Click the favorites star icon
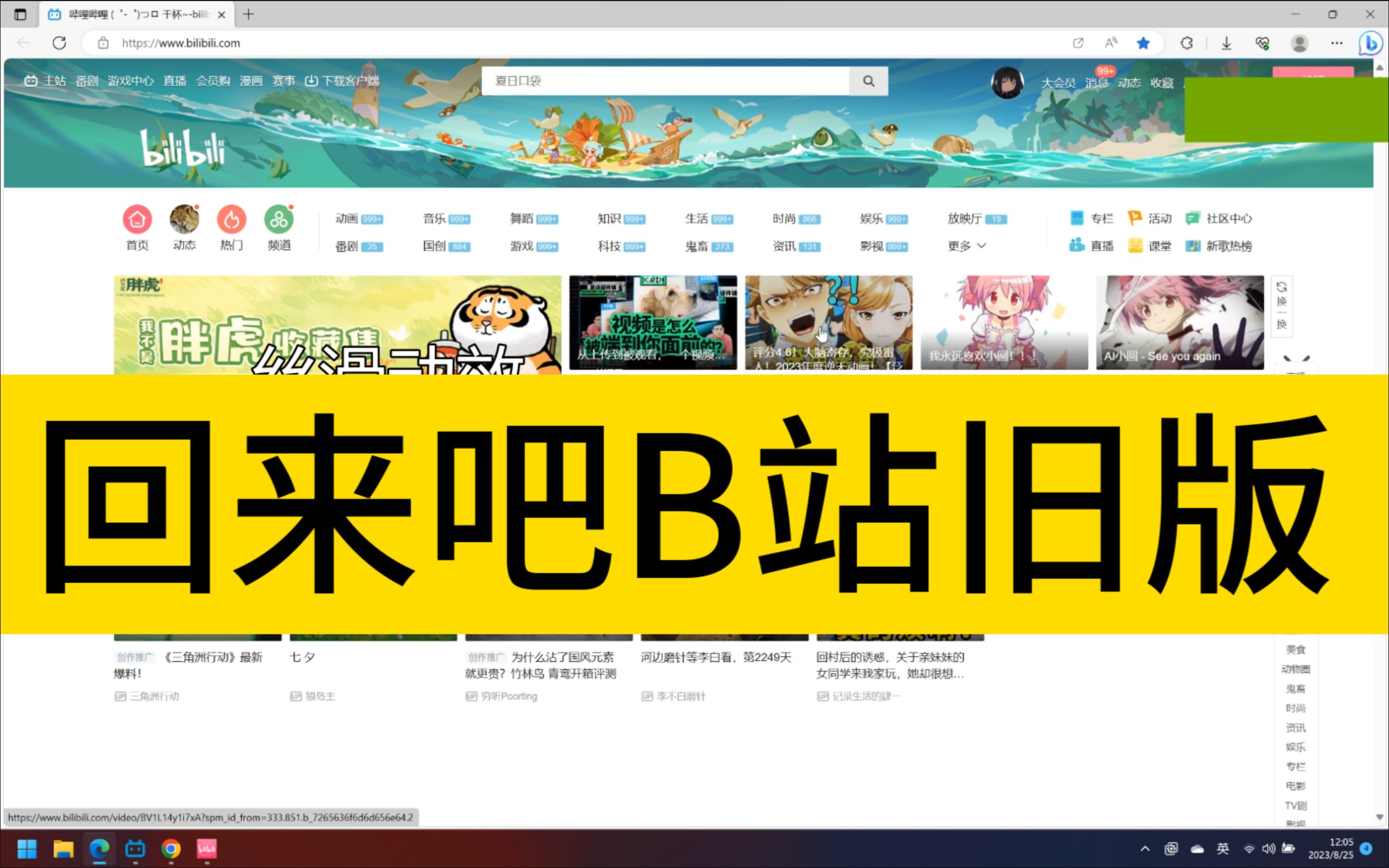This screenshot has height=868, width=1389. 1143,43
